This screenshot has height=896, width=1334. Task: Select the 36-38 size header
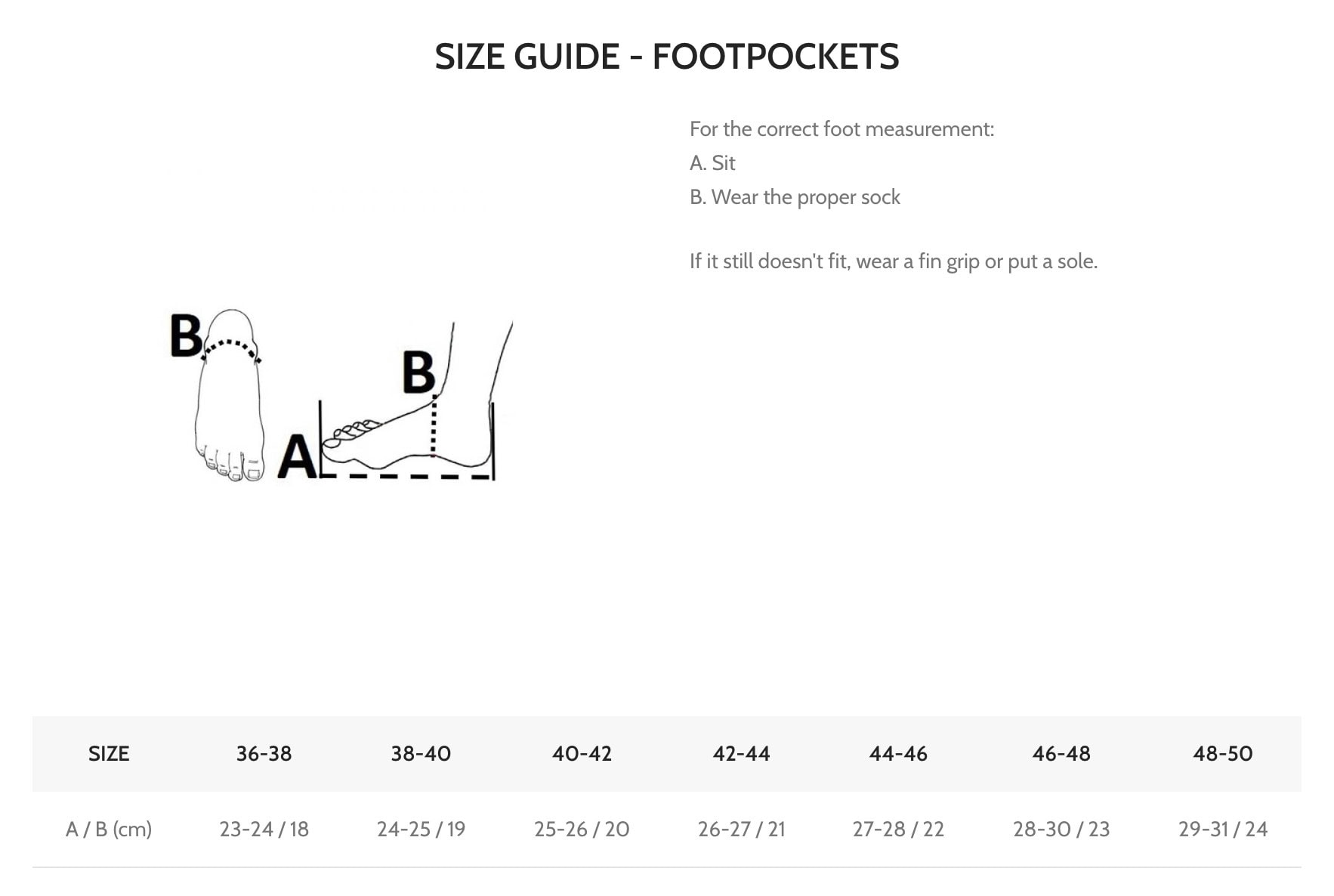[x=264, y=753]
